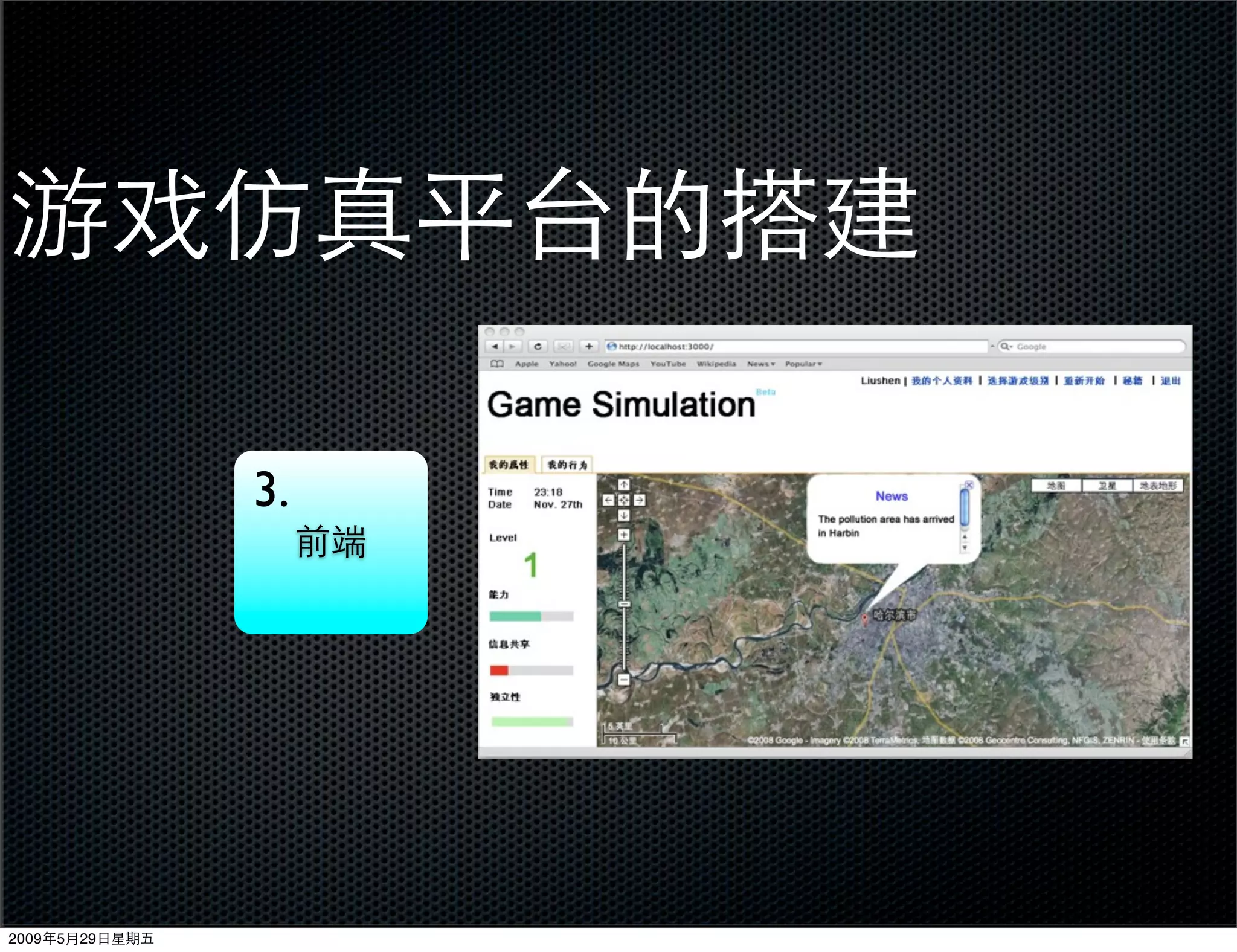1237x952 pixels.
Task: Click the add bookmark plus button
Action: 589,346
